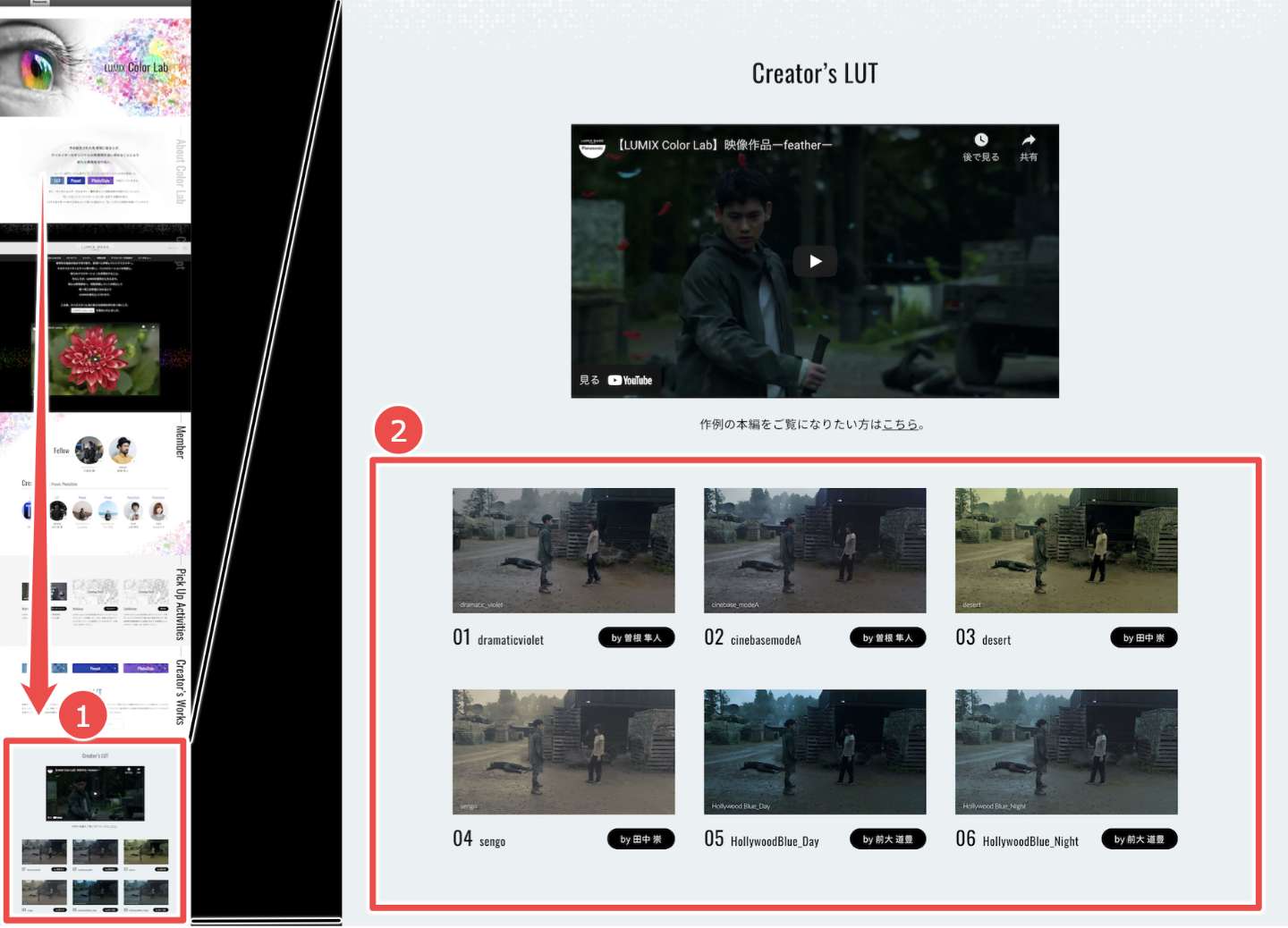Click the creator button beside sengo
Screen dimensions: 1288x928
[x=641, y=839]
